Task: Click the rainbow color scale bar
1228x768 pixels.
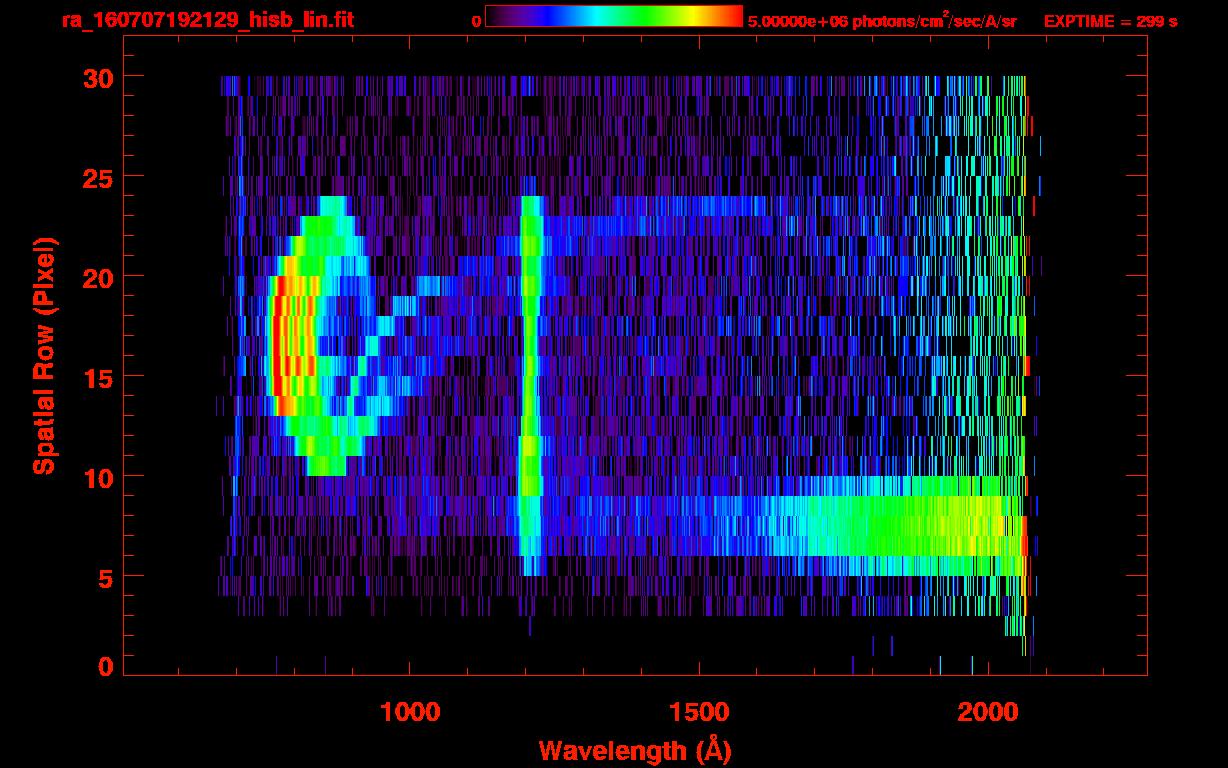Action: [614, 16]
